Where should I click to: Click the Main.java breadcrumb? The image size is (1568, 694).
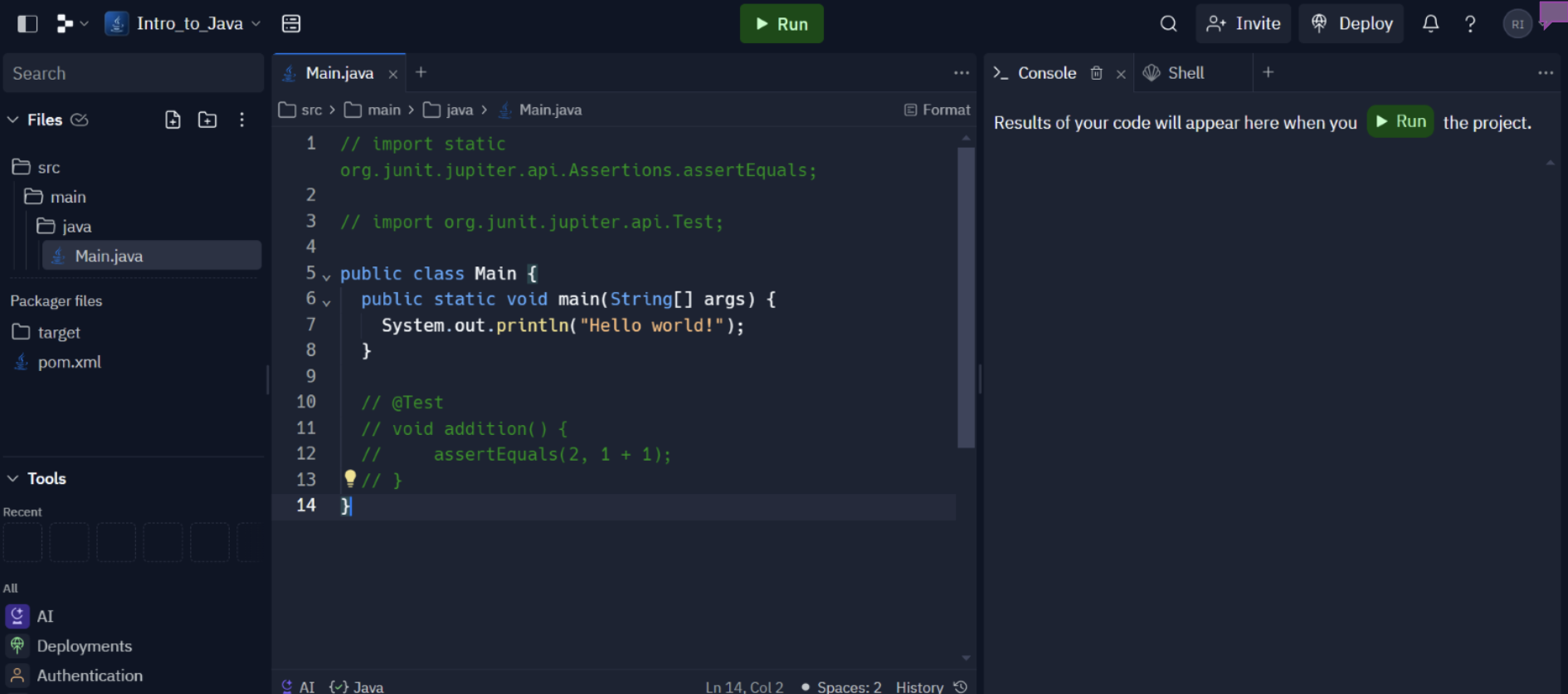(540, 110)
